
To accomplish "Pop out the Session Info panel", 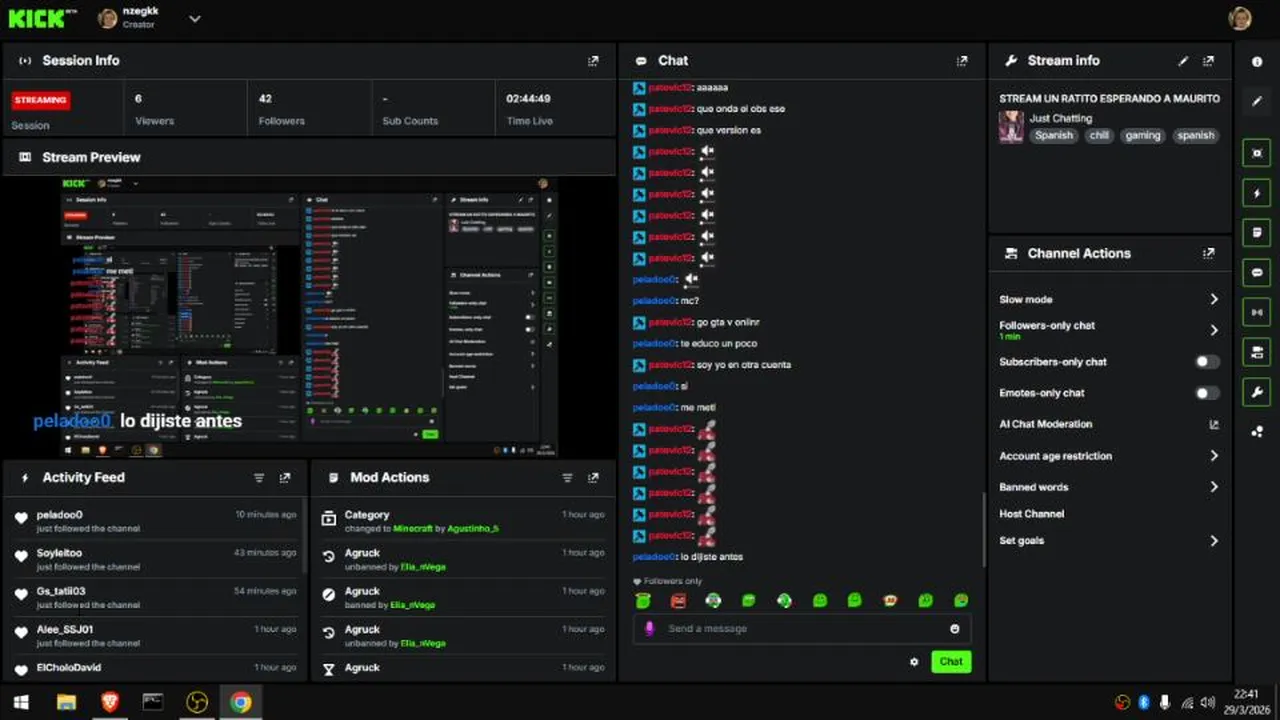I will coord(593,61).
